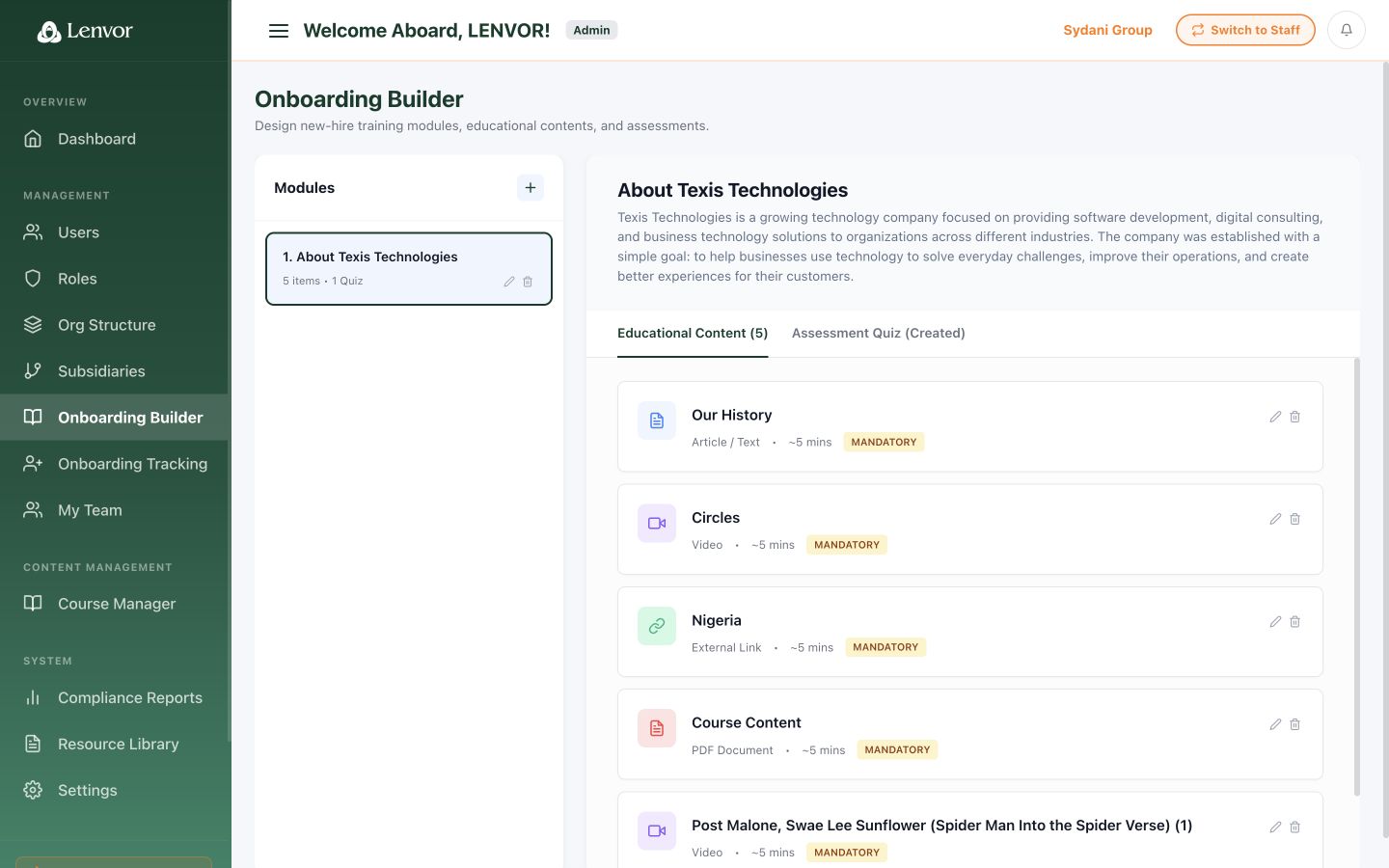Image resolution: width=1389 pixels, height=868 pixels.
Task: Click the Modules panel heading
Action: [x=304, y=188]
